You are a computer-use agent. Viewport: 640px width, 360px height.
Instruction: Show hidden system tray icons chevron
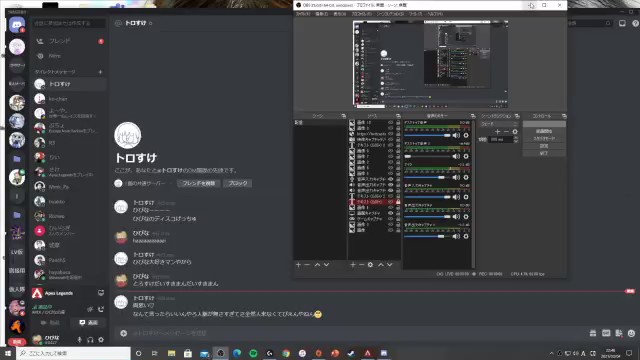coord(551,353)
